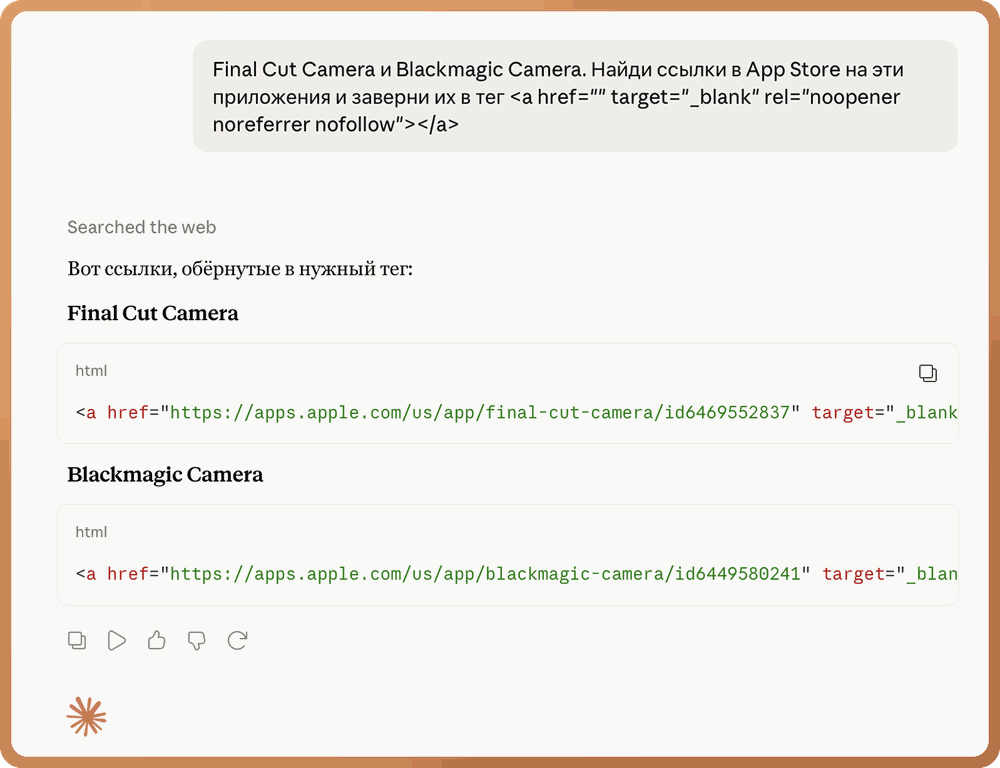Click html label in Blackmagic Camera block

point(91,532)
